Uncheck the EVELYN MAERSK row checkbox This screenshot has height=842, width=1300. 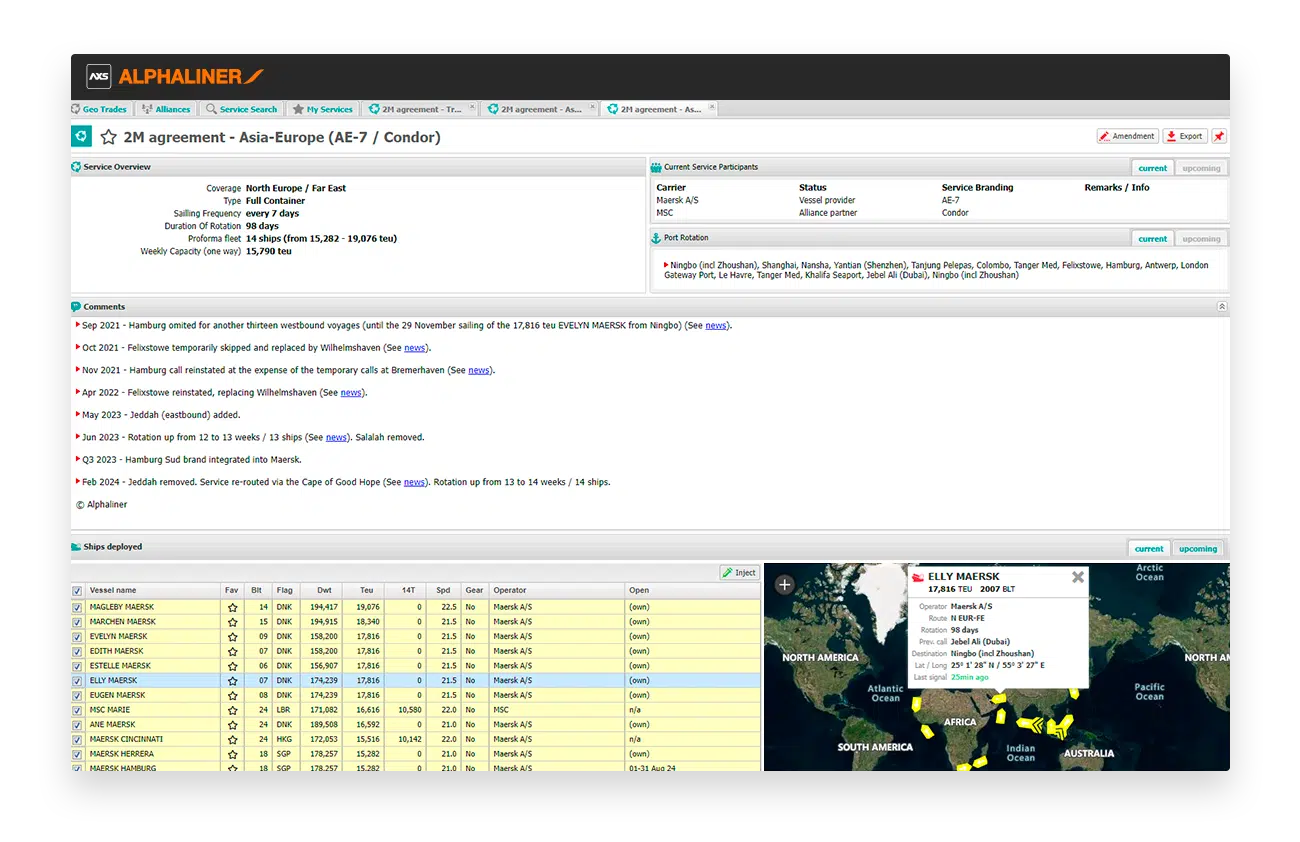coord(77,636)
